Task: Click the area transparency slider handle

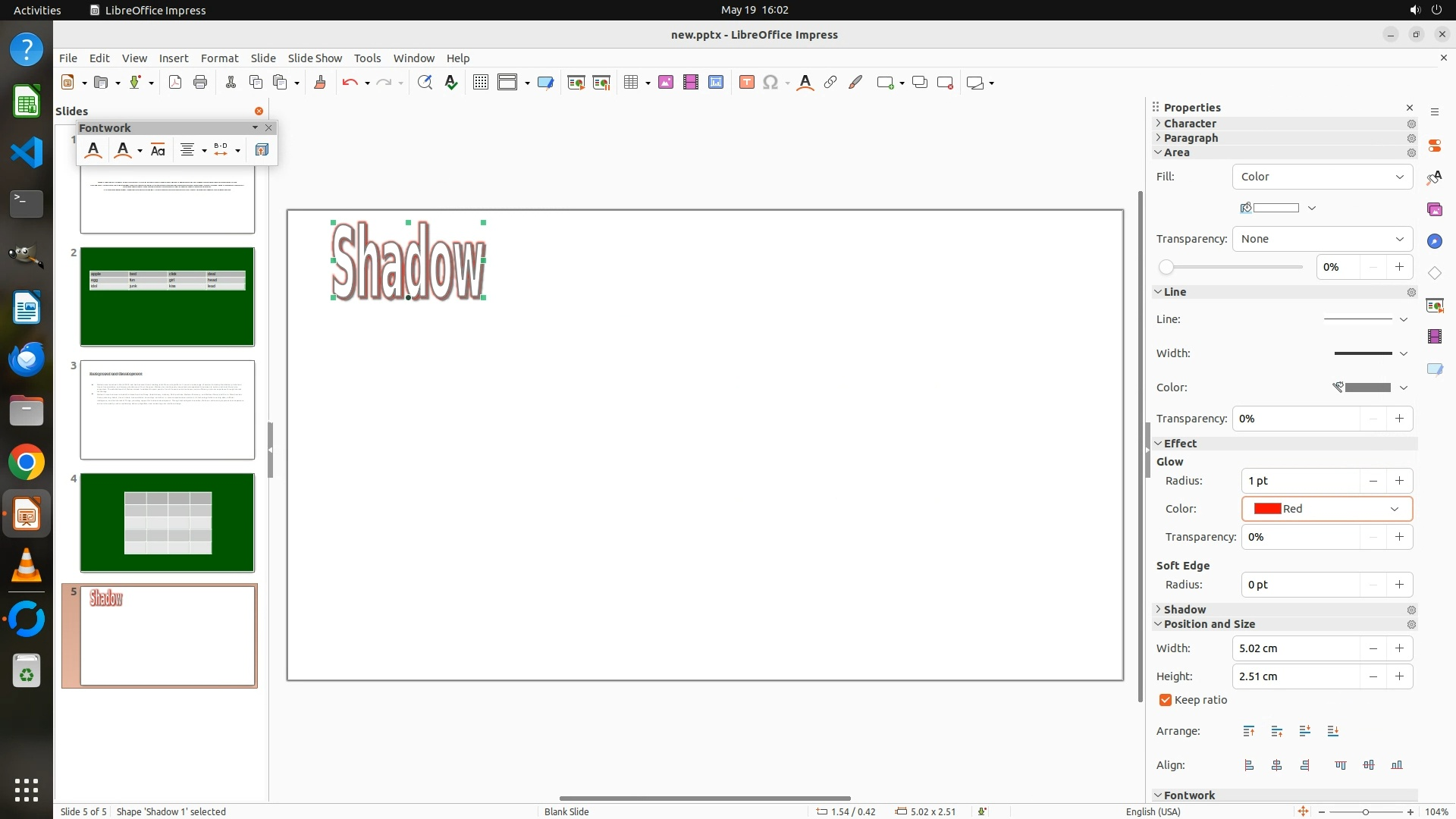Action: [1166, 267]
